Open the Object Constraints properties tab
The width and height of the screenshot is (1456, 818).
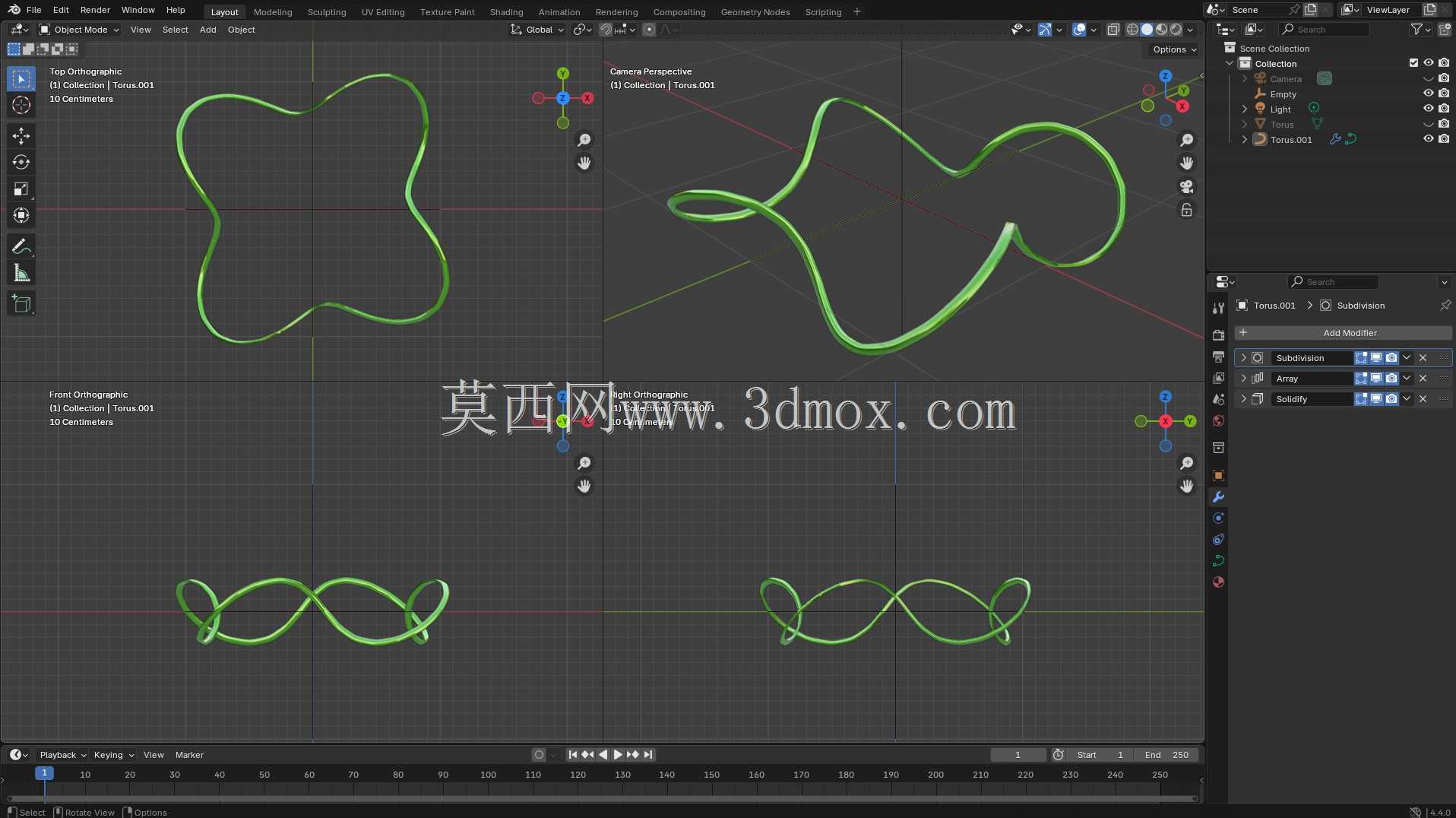pyautogui.click(x=1218, y=539)
